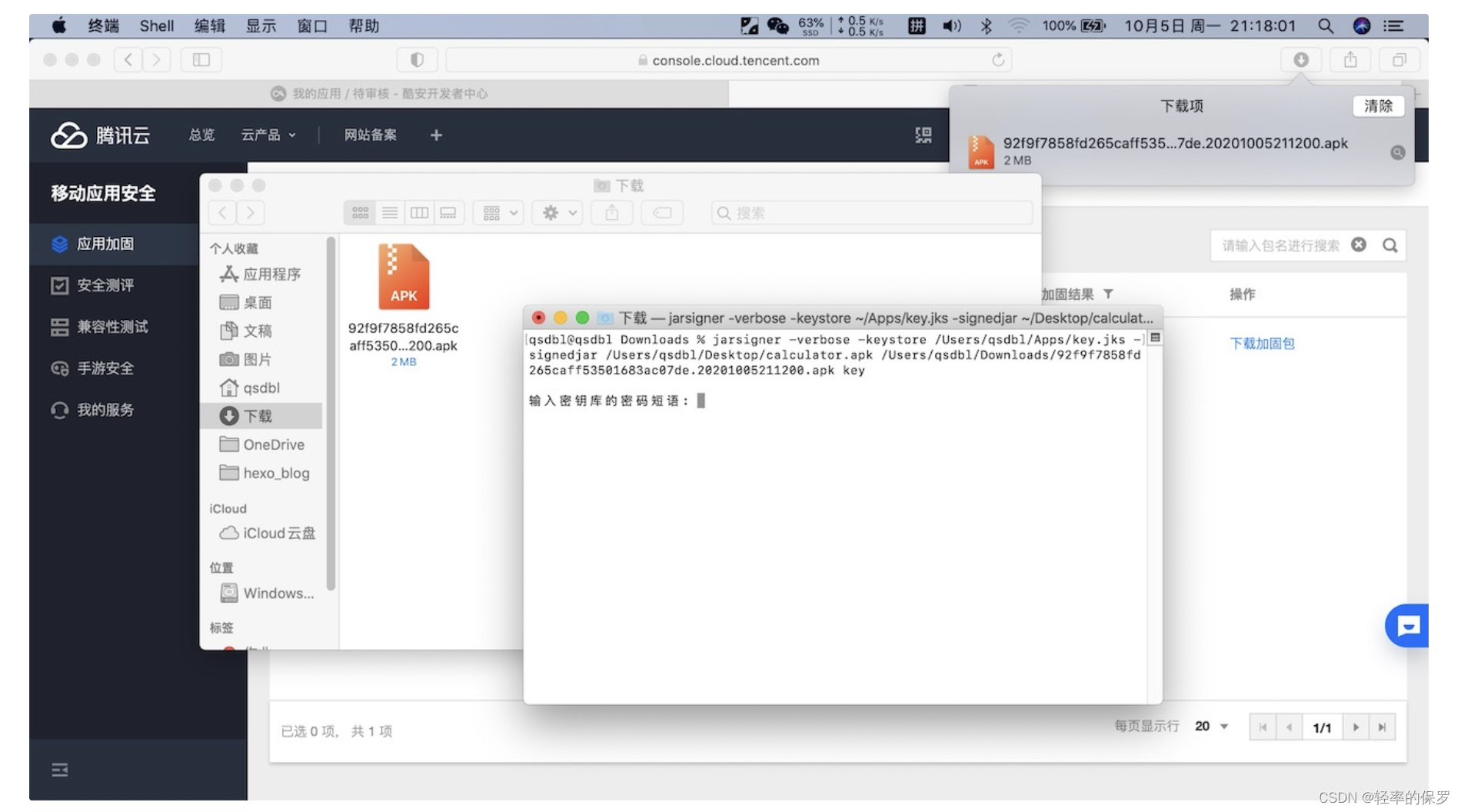Expand the 云产品 dropdown
1461x812 pixels.
point(268,135)
